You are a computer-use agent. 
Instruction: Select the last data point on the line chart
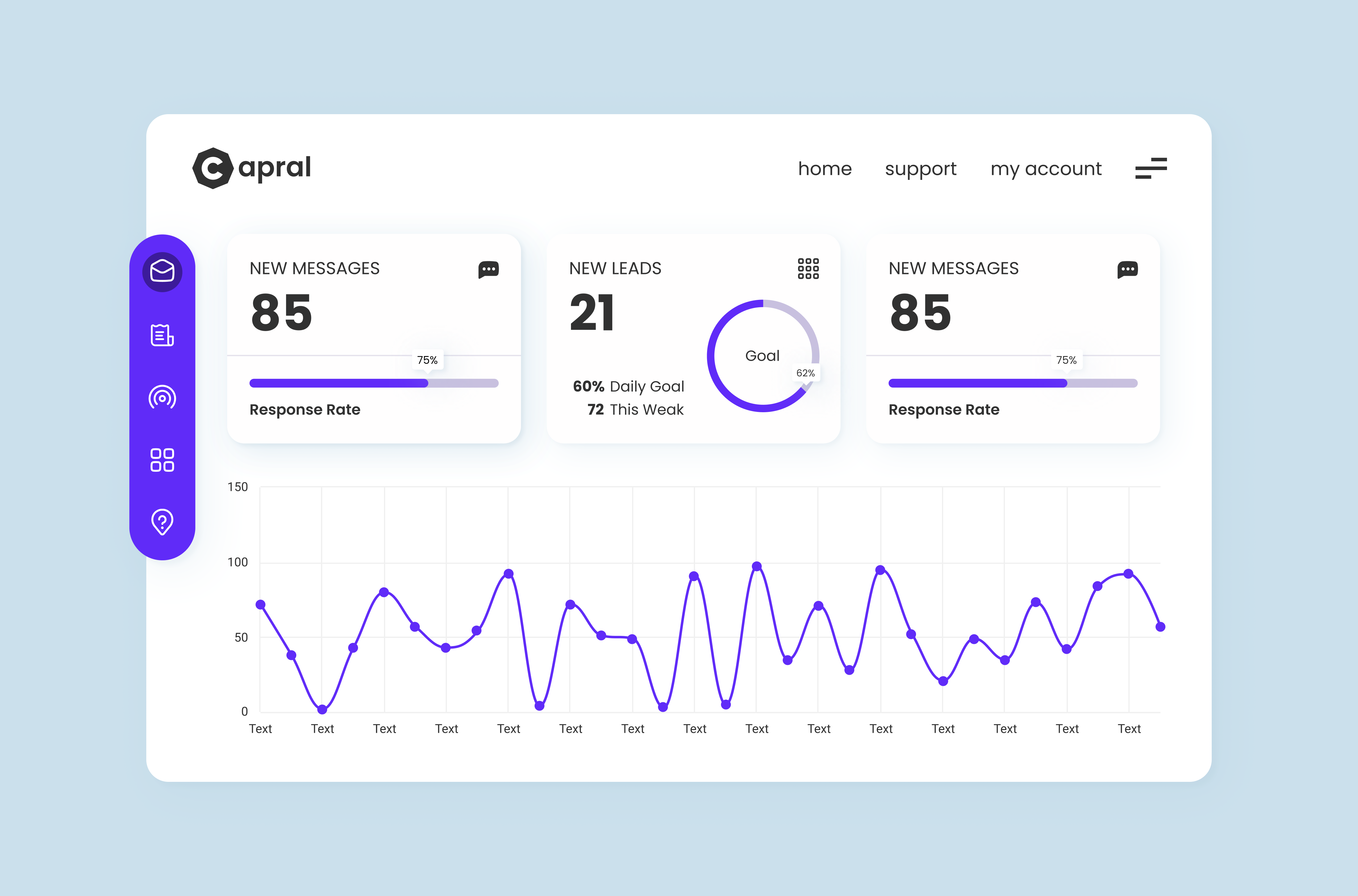tap(1160, 627)
